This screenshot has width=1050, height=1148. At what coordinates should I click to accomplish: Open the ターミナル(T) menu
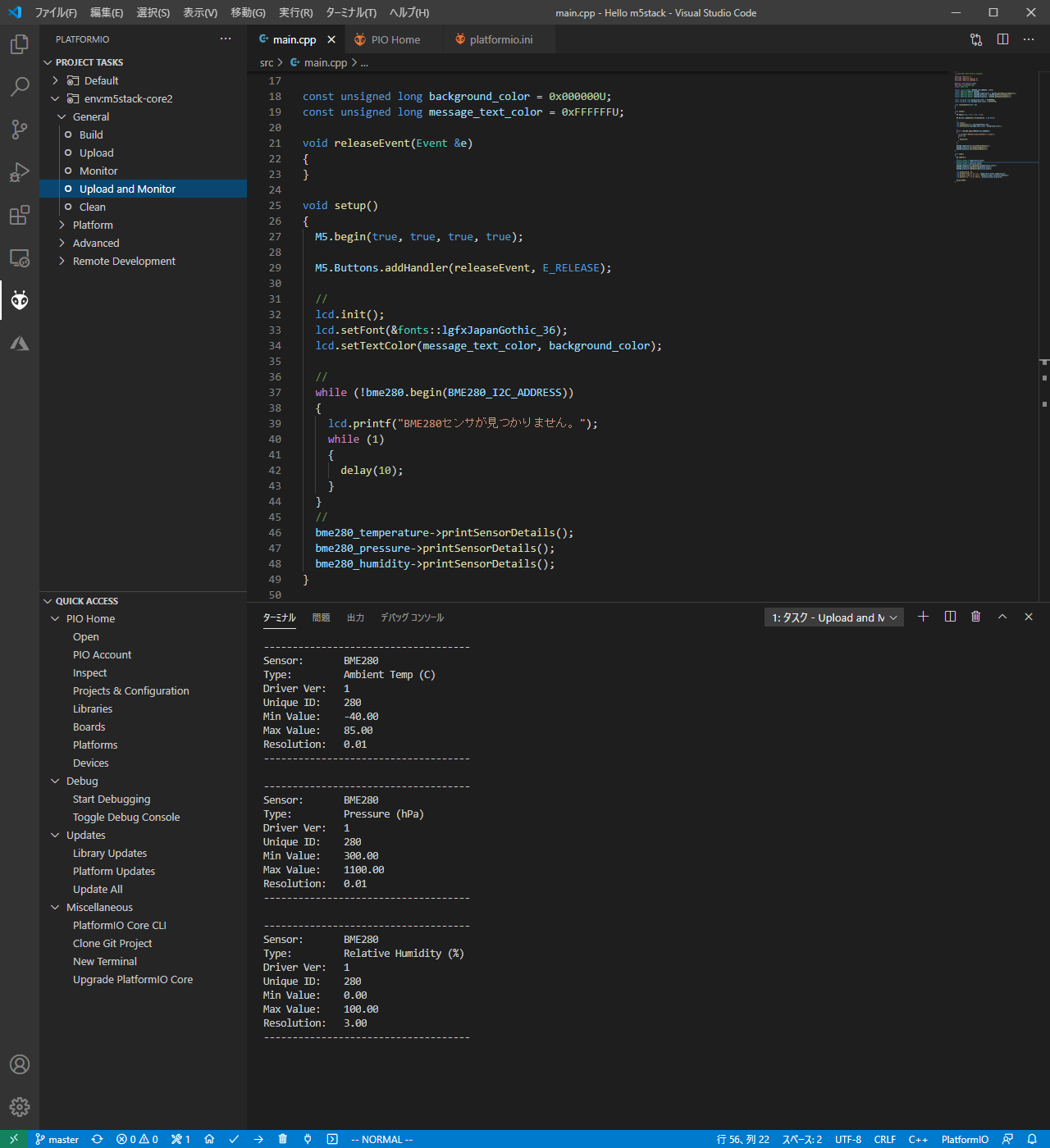[x=351, y=12]
